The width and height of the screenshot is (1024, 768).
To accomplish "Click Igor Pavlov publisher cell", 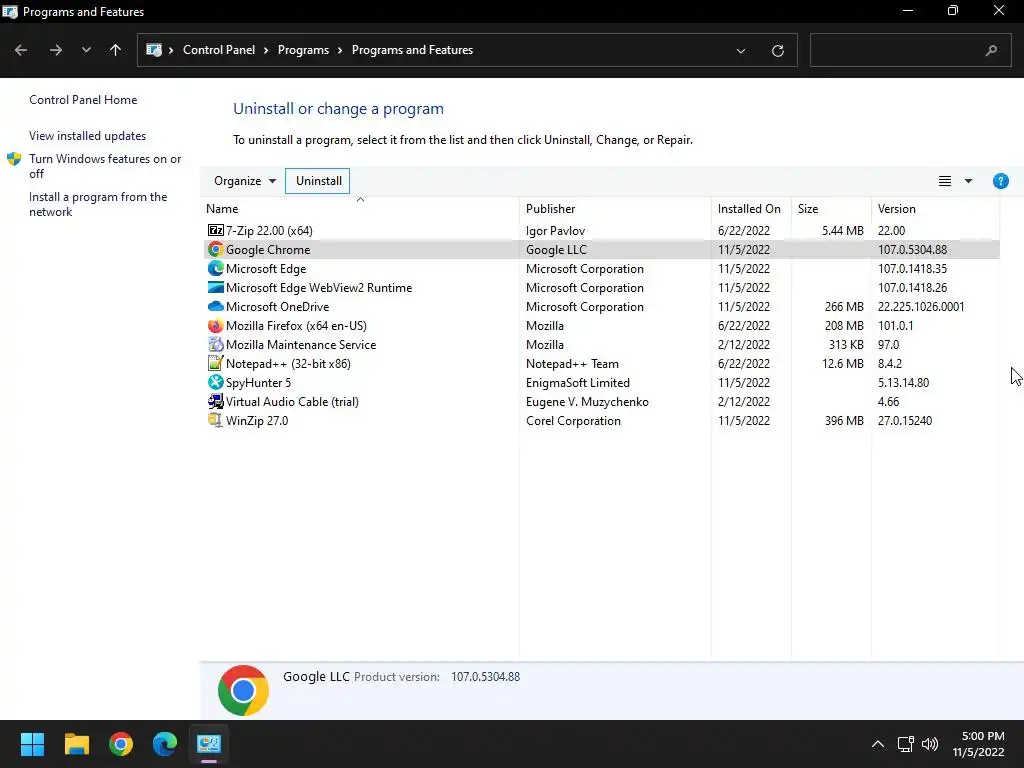I will coord(555,231).
